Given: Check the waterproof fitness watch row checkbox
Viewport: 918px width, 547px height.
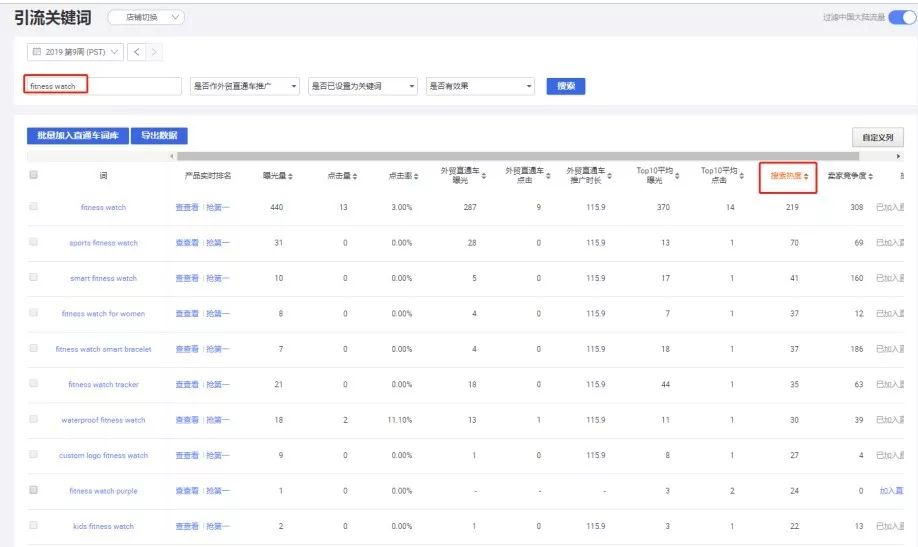Looking at the screenshot, I should [33, 419].
